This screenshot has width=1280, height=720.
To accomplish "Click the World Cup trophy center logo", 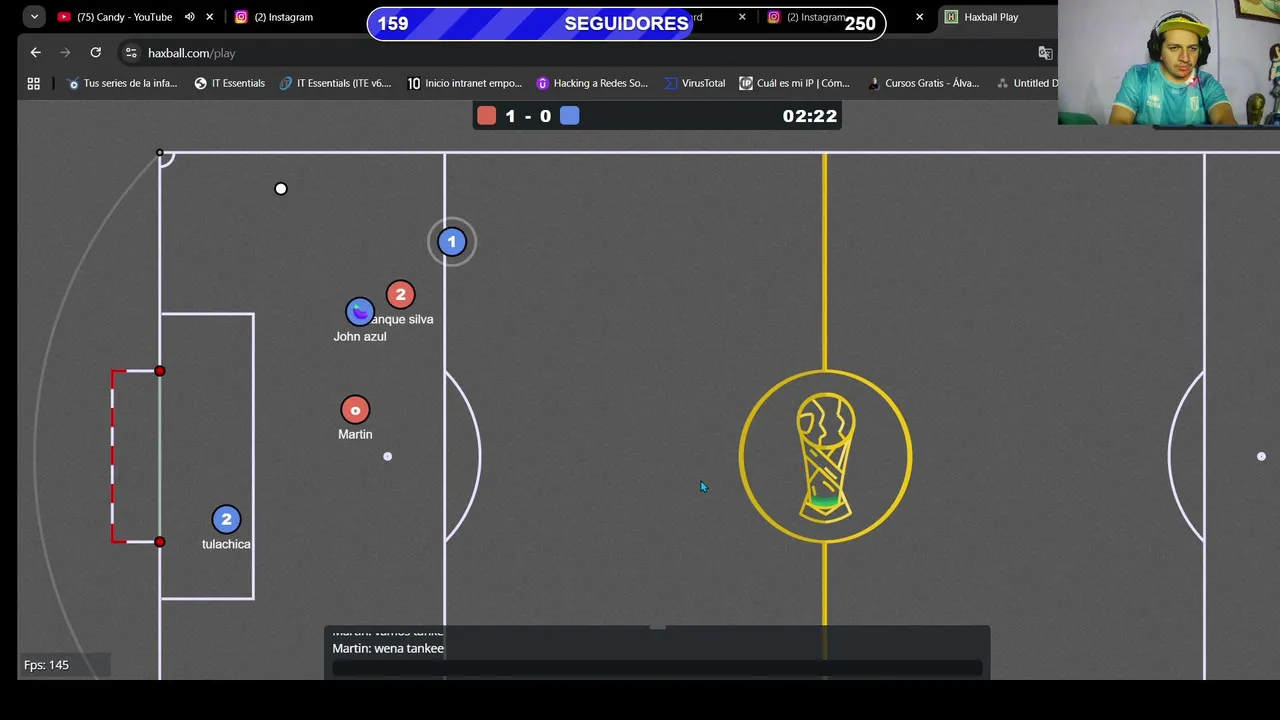I will [825, 457].
